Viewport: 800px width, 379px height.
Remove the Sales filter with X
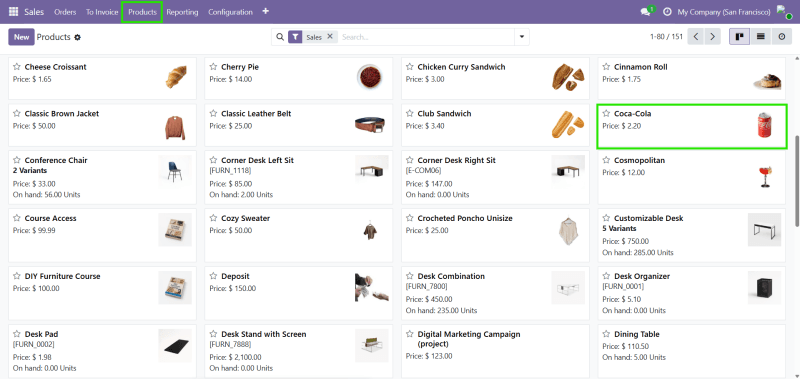pyautogui.click(x=330, y=36)
